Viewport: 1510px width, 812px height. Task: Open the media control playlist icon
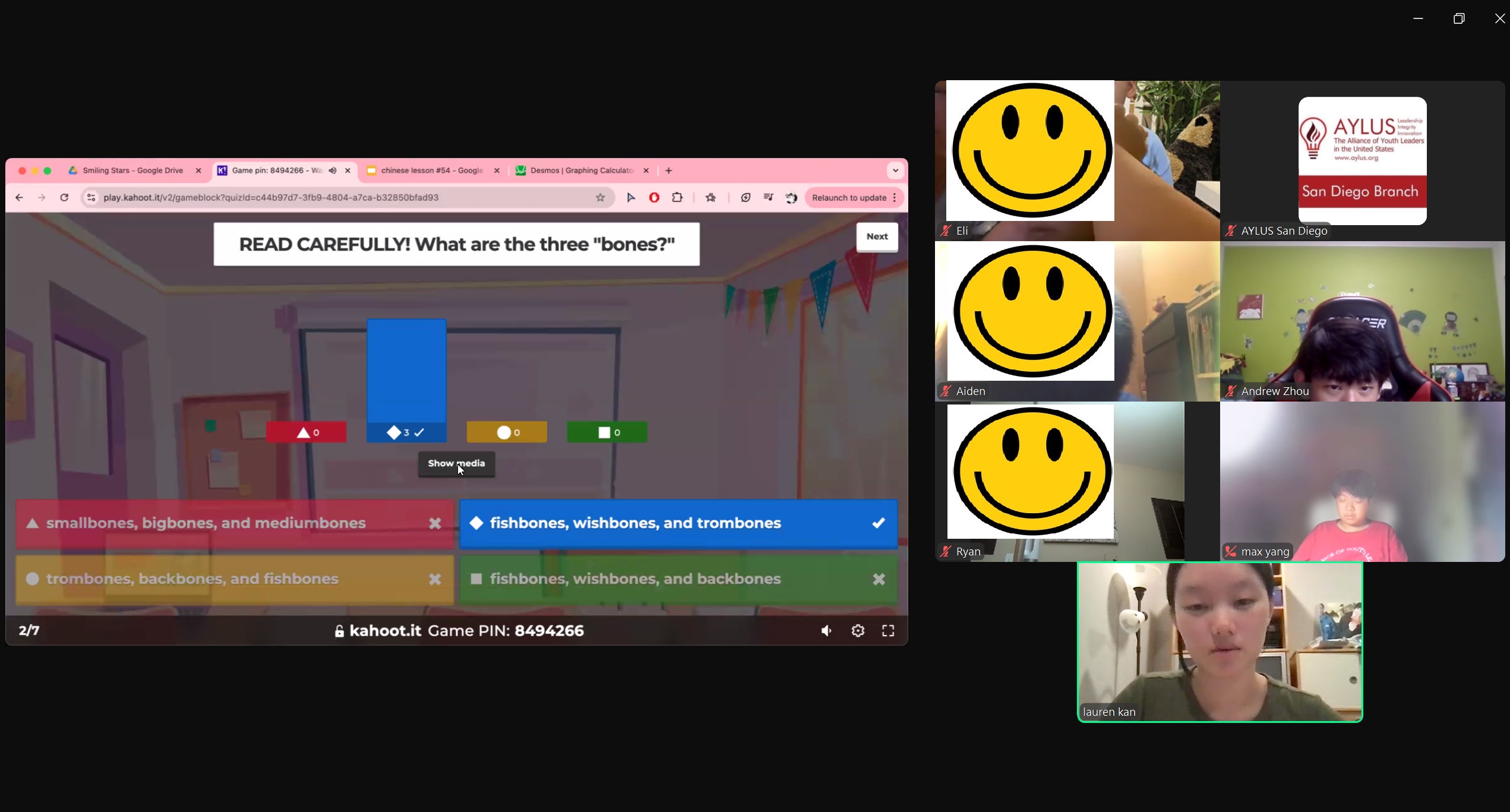(768, 198)
